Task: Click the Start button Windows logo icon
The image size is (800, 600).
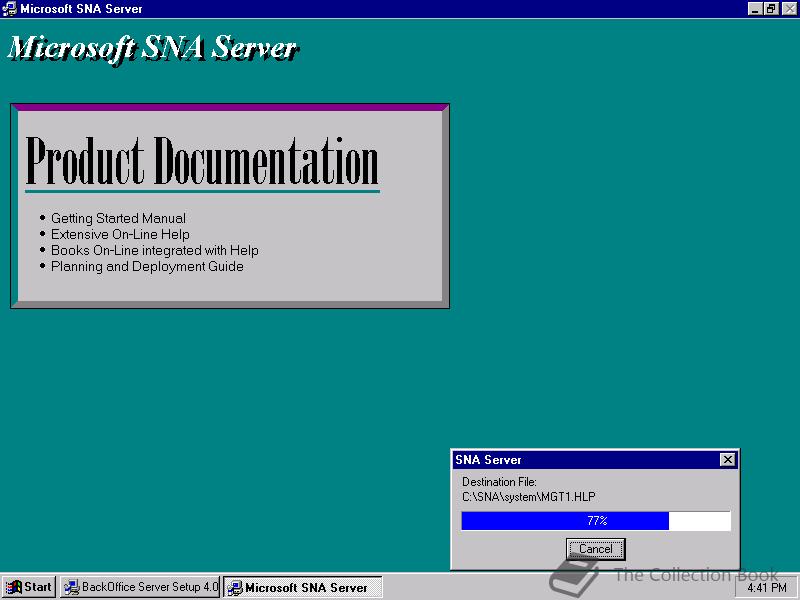Action: coord(14,587)
